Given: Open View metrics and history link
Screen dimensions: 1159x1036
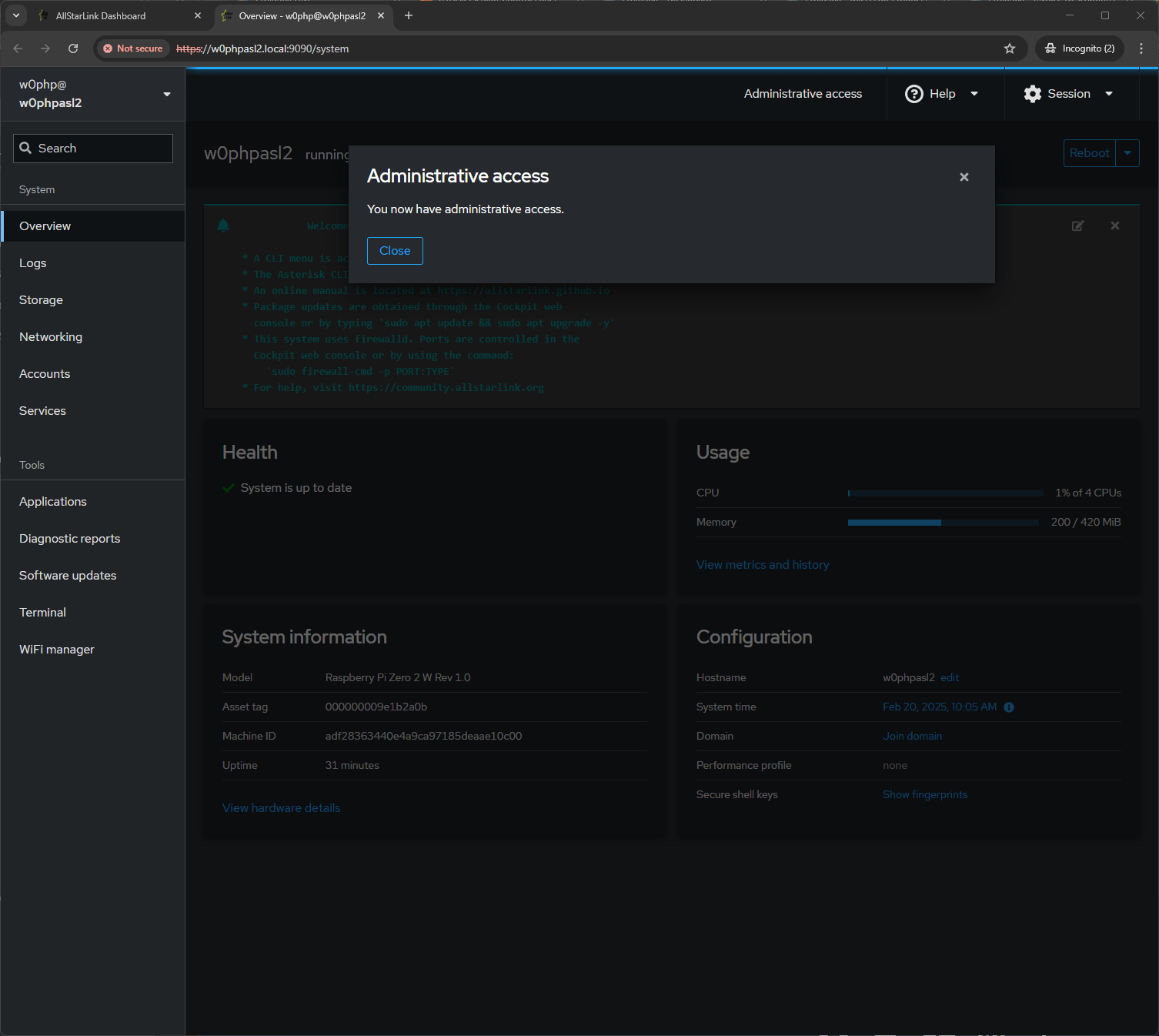Looking at the screenshot, I should [763, 565].
